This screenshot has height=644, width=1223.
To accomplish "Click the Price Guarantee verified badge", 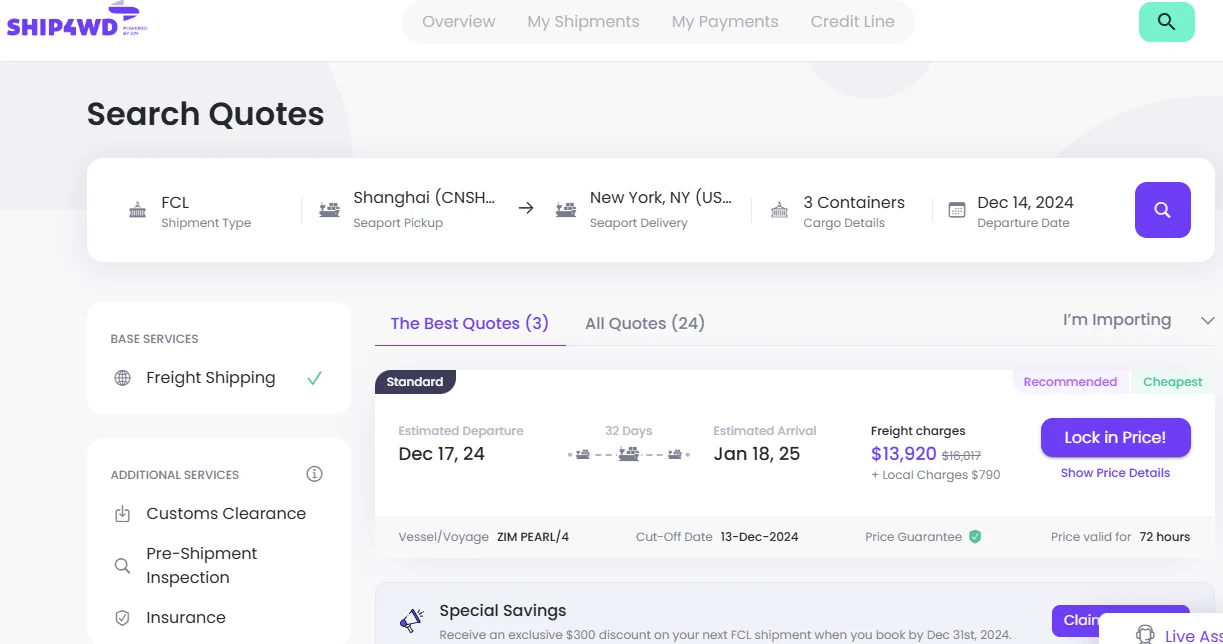I will (x=974, y=536).
